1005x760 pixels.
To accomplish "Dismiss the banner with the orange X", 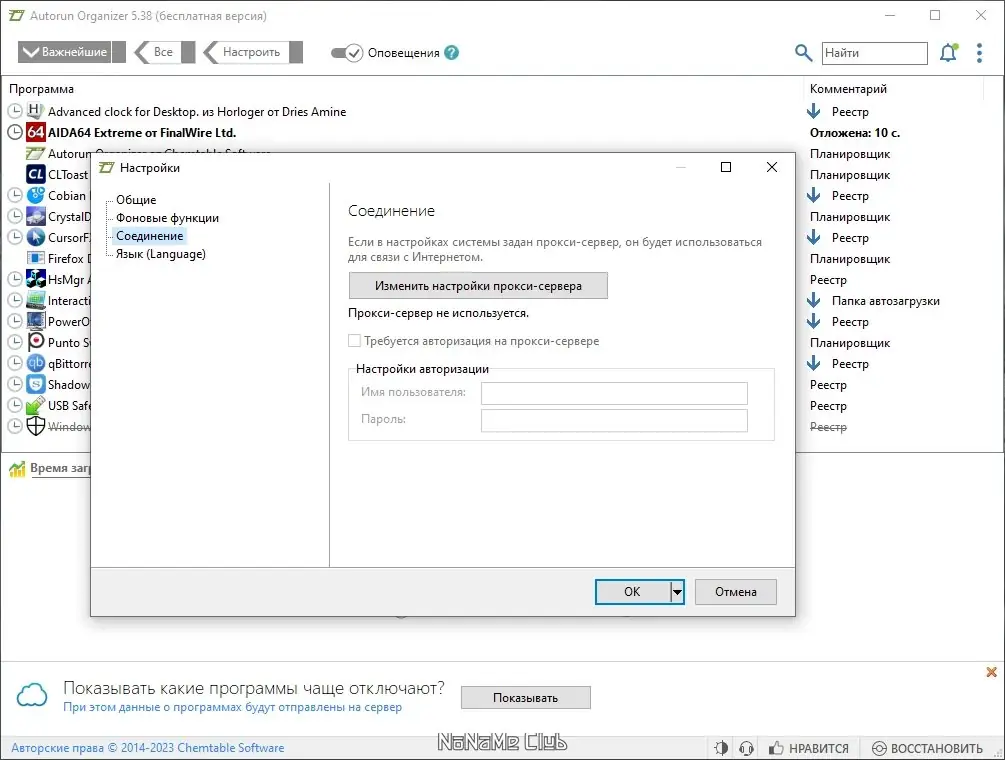I will point(992,672).
